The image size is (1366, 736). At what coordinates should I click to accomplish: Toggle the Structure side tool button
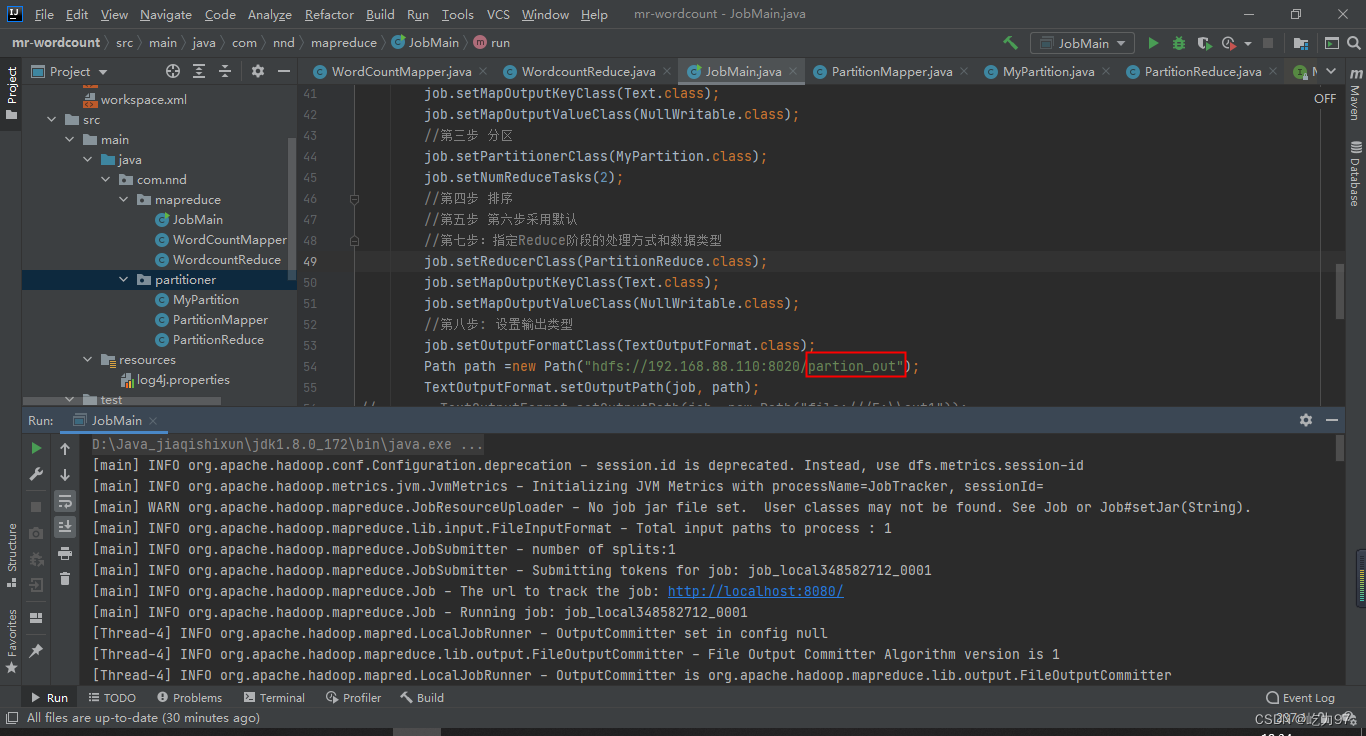pos(11,555)
